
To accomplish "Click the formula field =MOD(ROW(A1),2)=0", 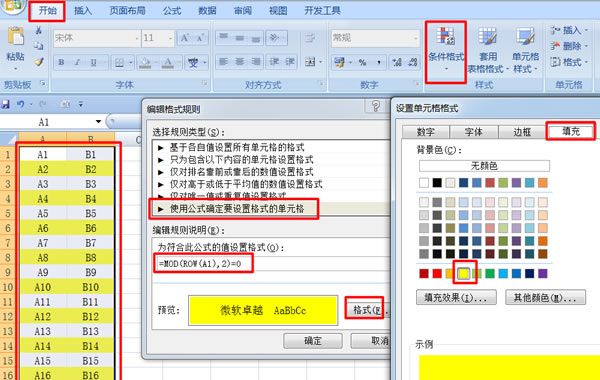I will pos(272,263).
